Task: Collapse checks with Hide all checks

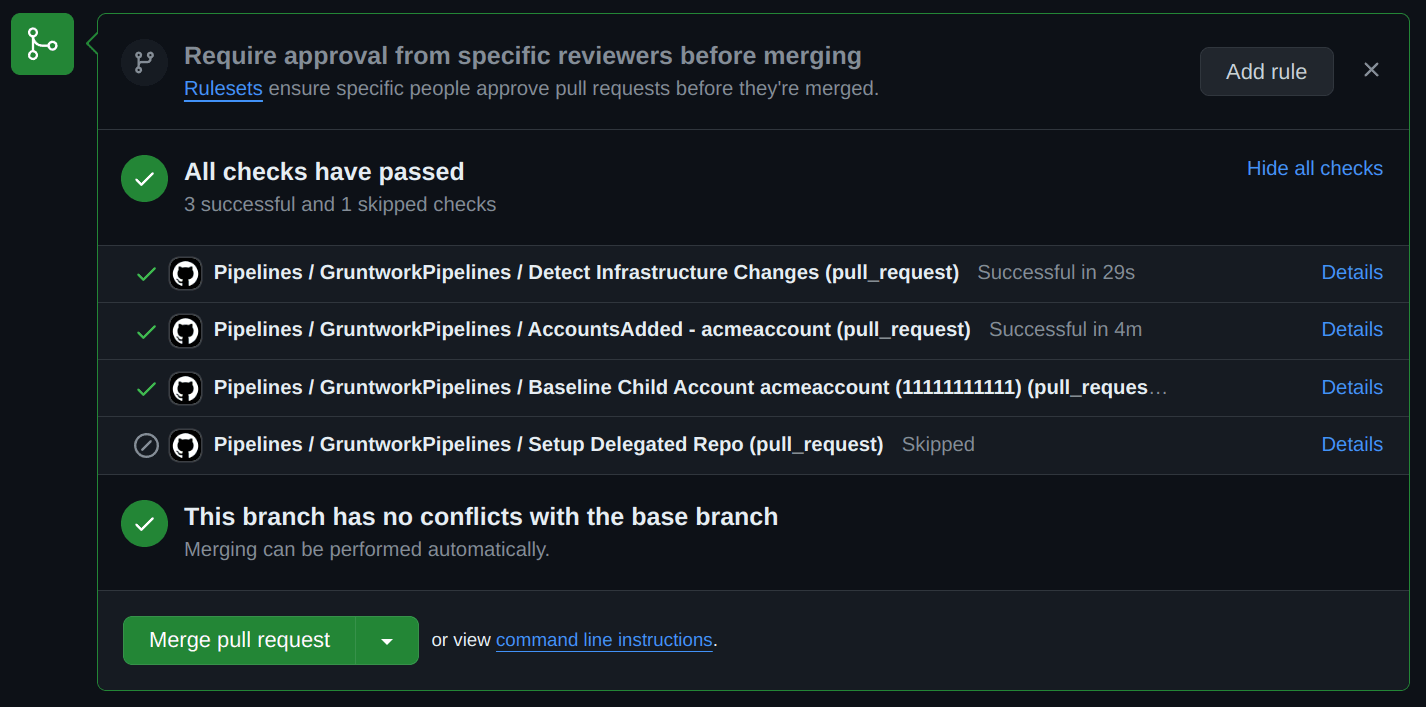Action: pyautogui.click(x=1314, y=168)
